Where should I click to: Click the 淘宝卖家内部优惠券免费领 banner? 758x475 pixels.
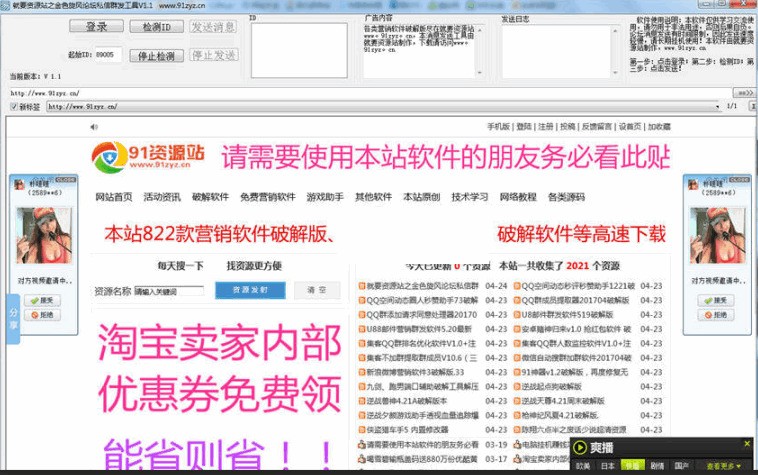[219, 368]
